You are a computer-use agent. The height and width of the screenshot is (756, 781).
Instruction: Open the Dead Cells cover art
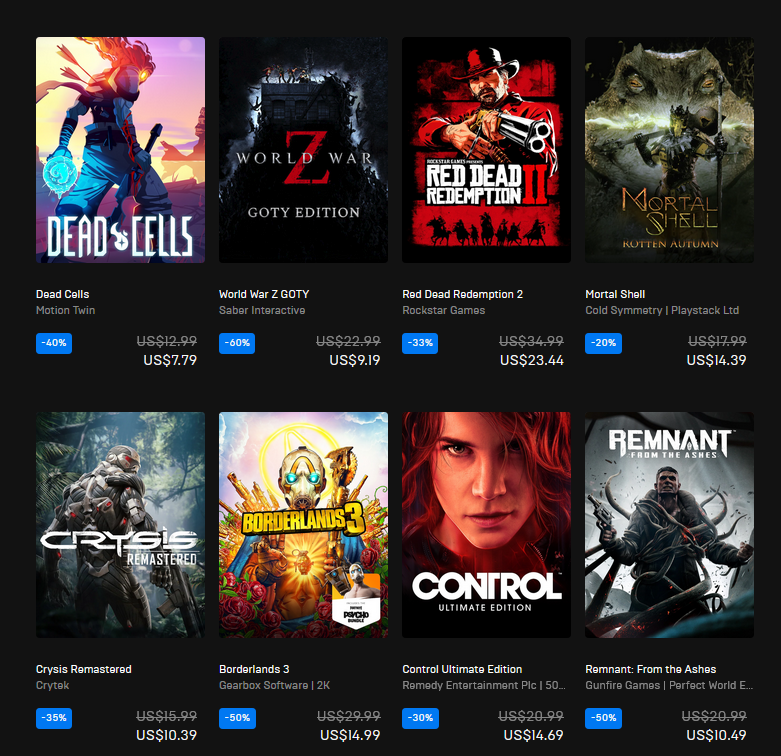point(120,149)
